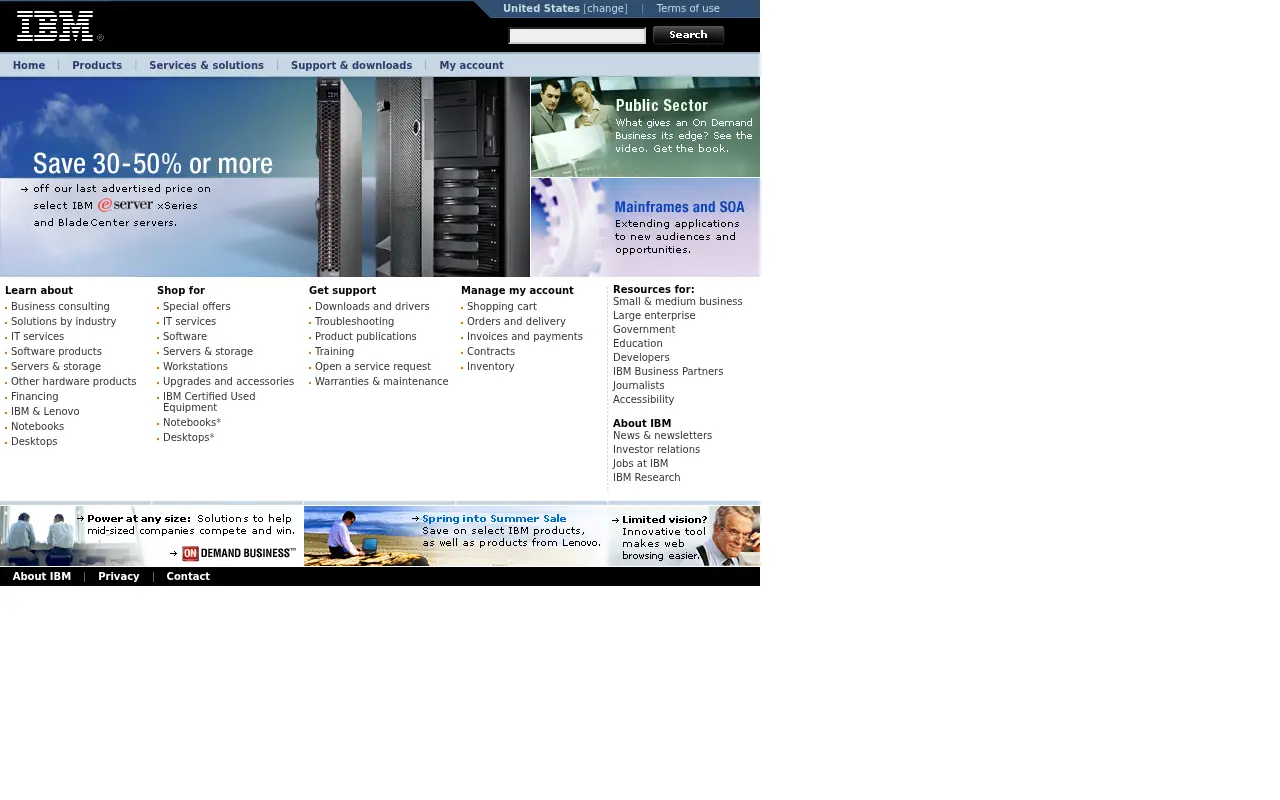Open Solutions by industry link
Viewport: 1280px width, 800px height.
(63, 322)
